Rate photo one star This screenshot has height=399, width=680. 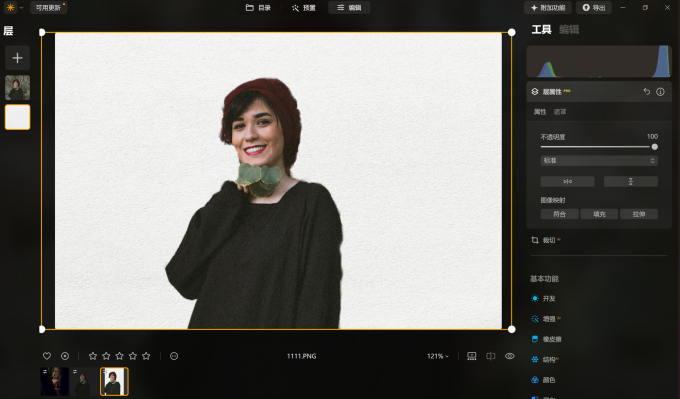(x=92, y=356)
